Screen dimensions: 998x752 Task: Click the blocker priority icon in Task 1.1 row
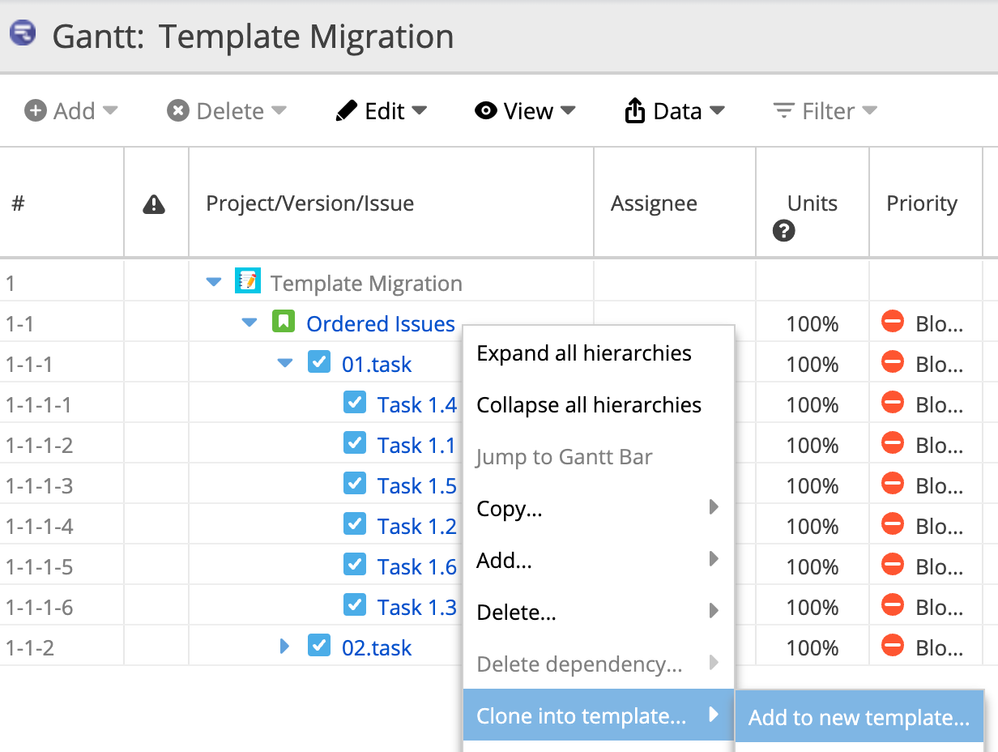tap(892, 443)
